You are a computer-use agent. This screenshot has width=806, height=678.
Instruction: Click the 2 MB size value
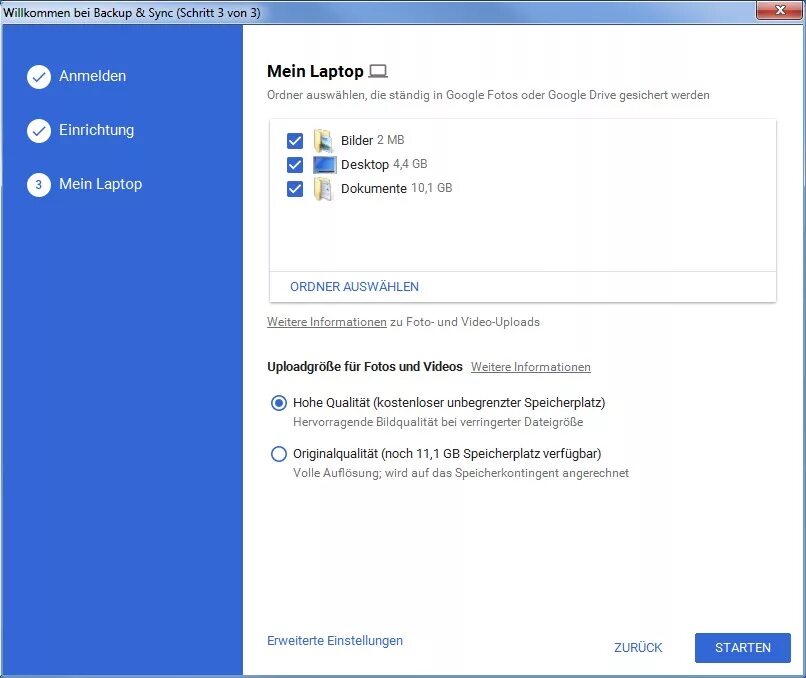(x=391, y=140)
